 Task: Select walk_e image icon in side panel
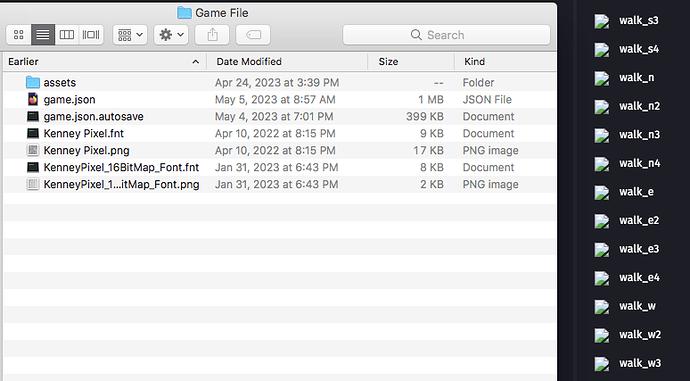(602, 193)
